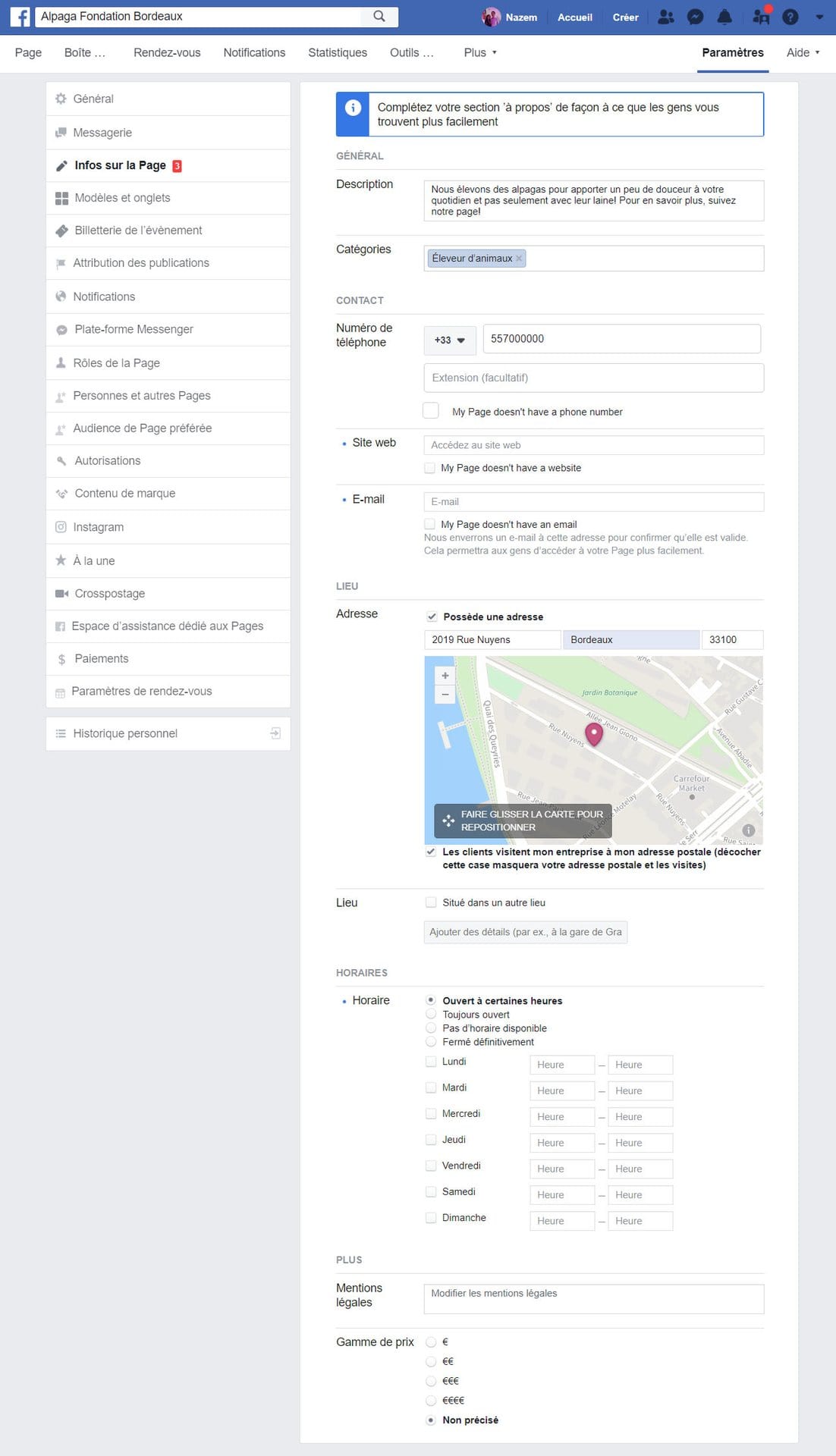Screen dimensions: 836x1456
Task: Uncheck 'Possède une adresse' checkbox
Action: [x=432, y=617]
